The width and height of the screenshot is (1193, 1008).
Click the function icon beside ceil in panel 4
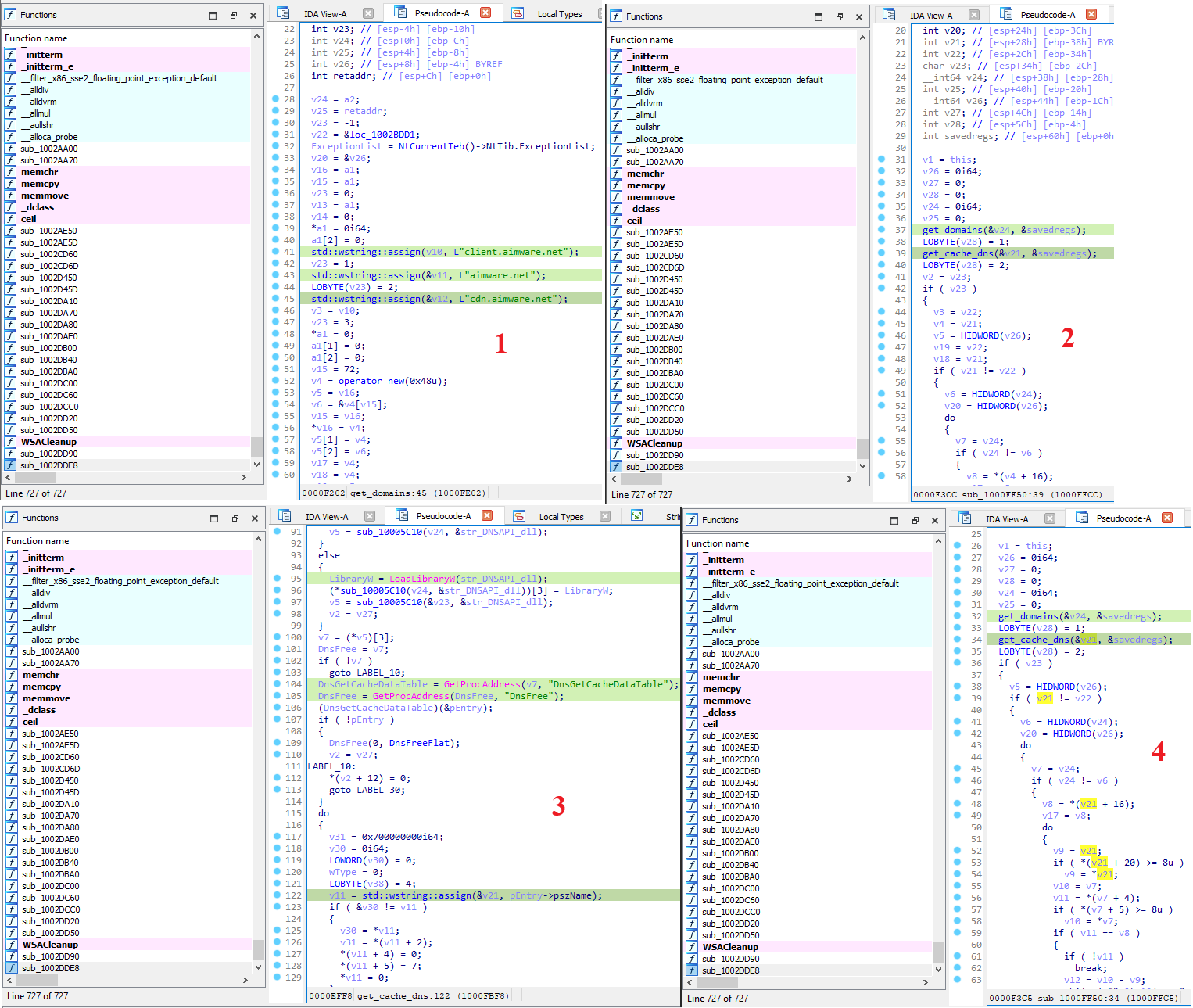(x=693, y=724)
